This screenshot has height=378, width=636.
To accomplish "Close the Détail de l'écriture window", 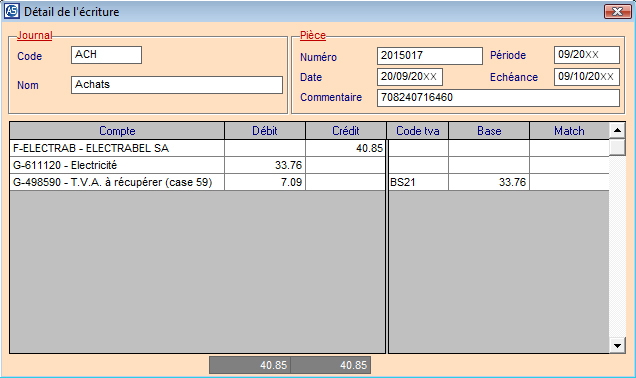I will (x=617, y=11).
